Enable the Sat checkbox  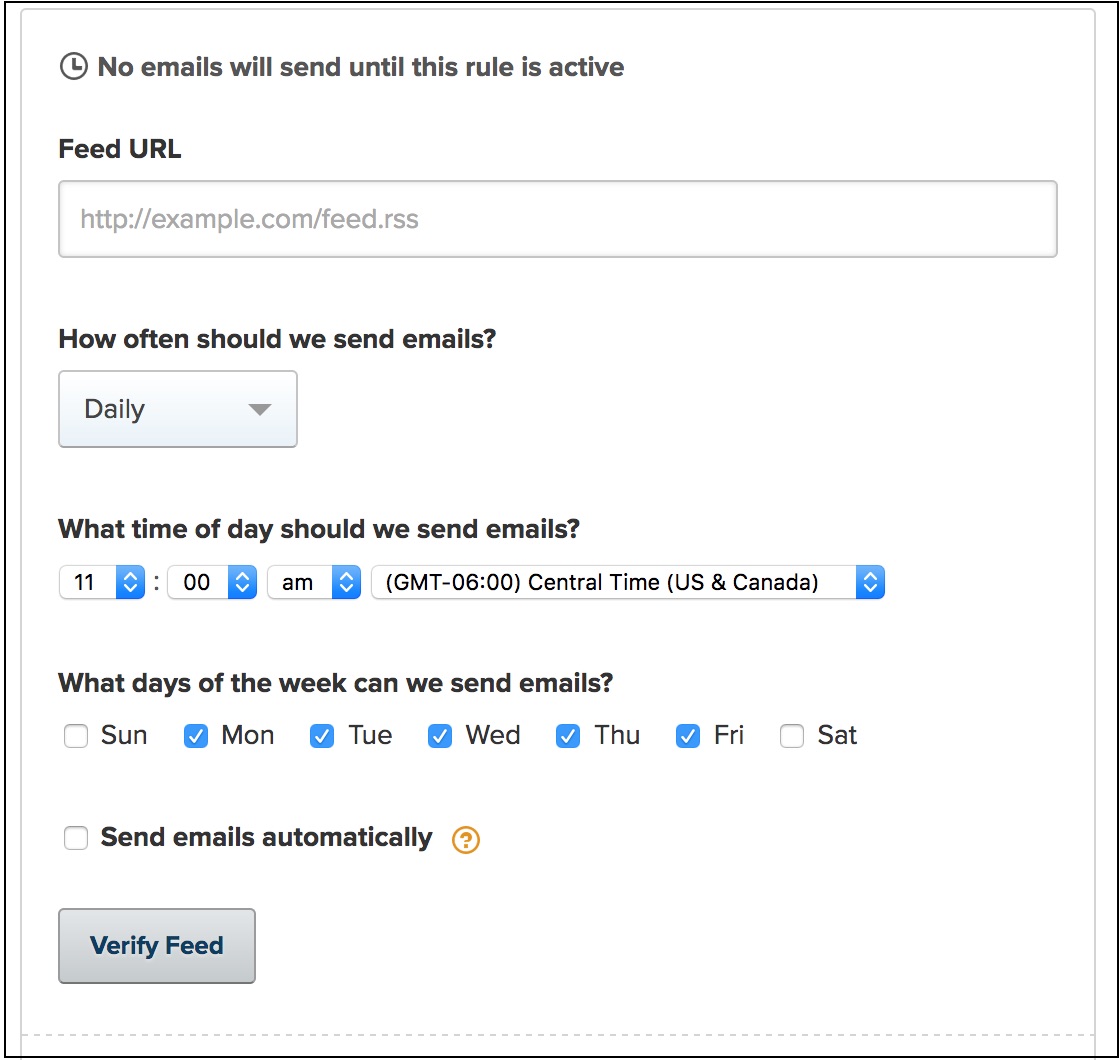[x=792, y=737]
